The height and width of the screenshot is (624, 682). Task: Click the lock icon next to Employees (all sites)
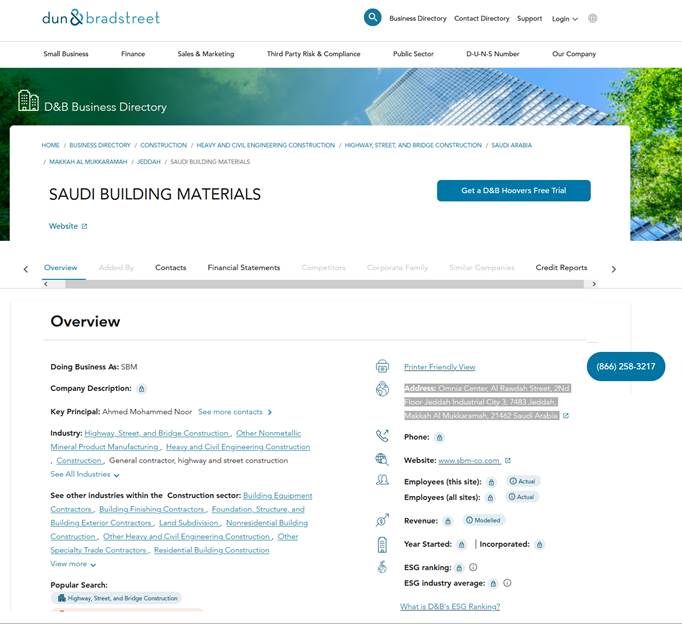[490, 498]
